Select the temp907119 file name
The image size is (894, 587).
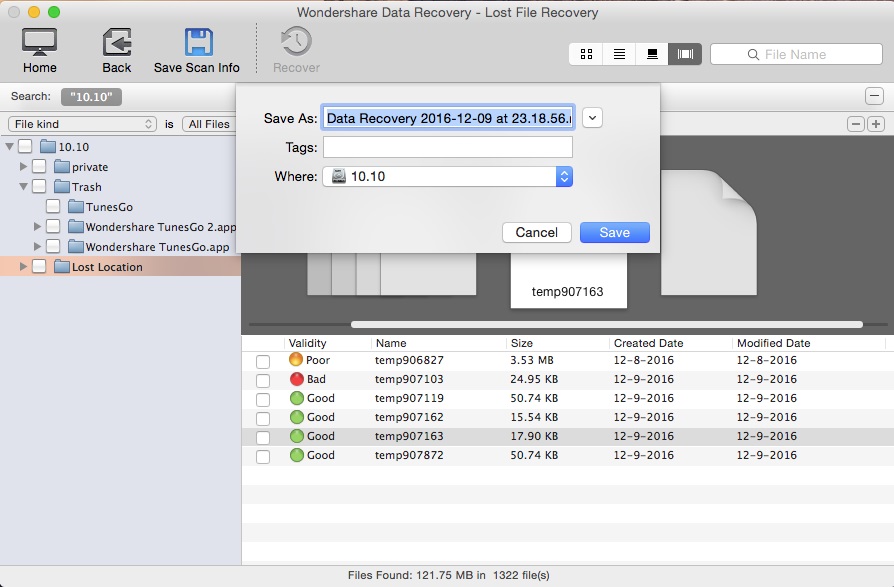409,398
